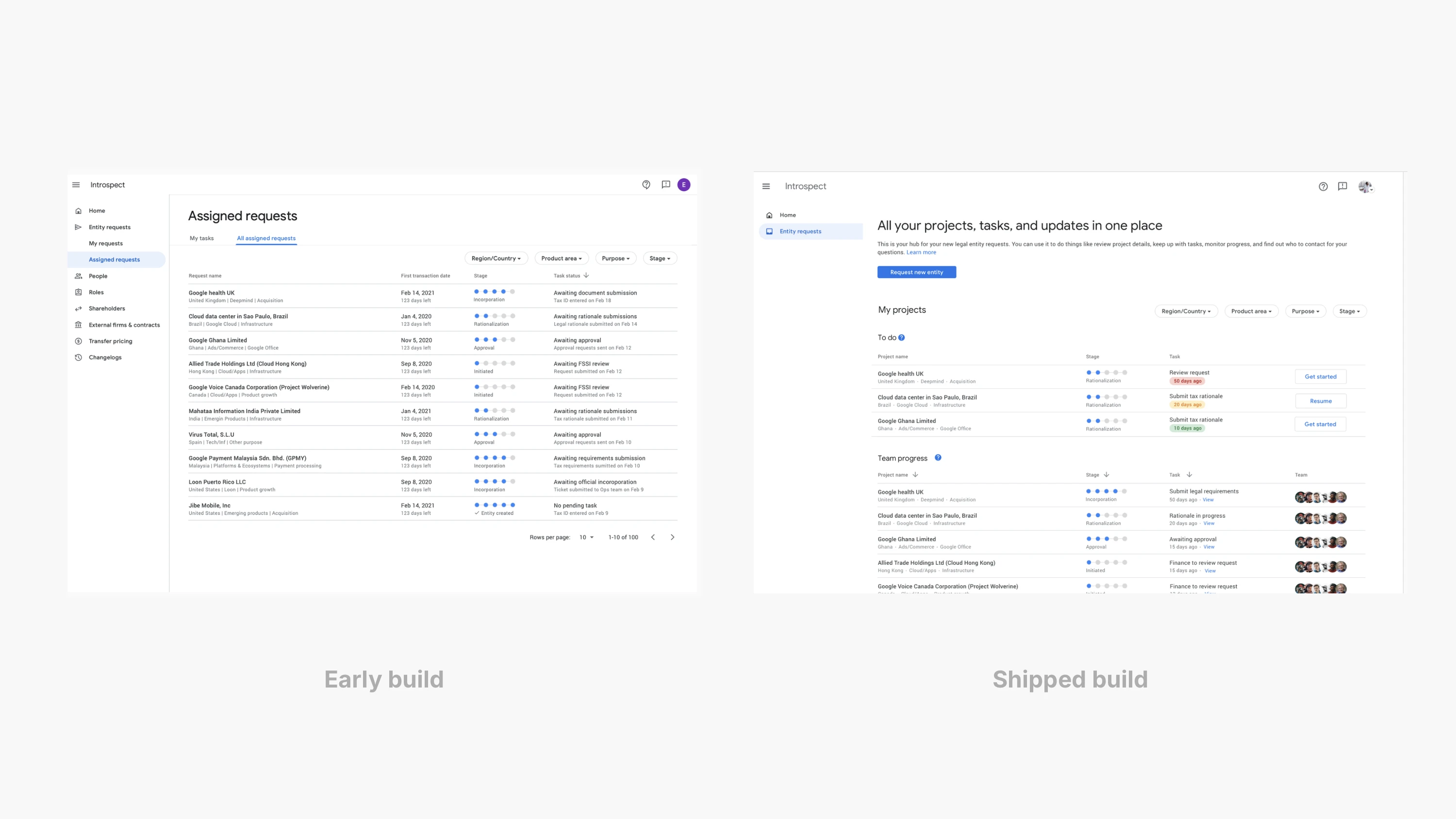Switch to the My tasks tab
This screenshot has width=1456, height=819.
202,239
